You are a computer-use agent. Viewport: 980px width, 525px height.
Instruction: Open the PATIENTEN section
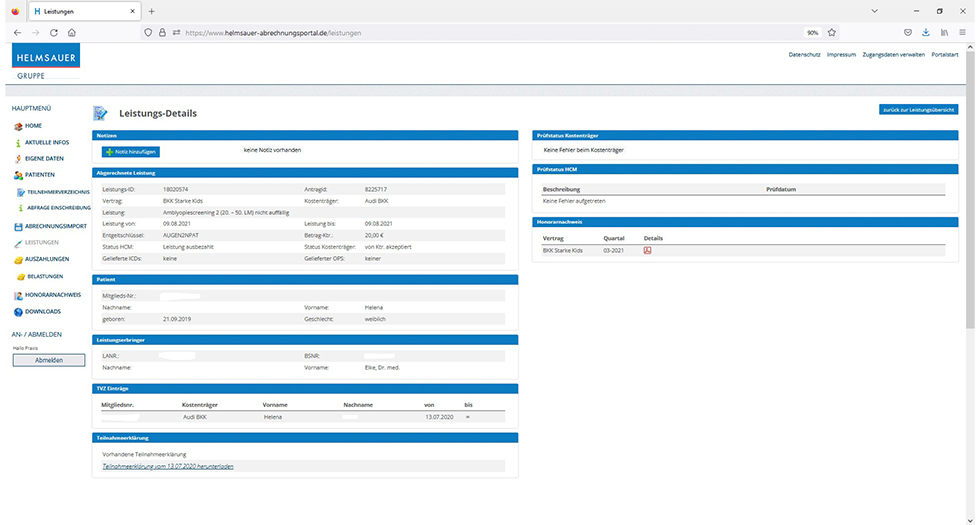39,175
